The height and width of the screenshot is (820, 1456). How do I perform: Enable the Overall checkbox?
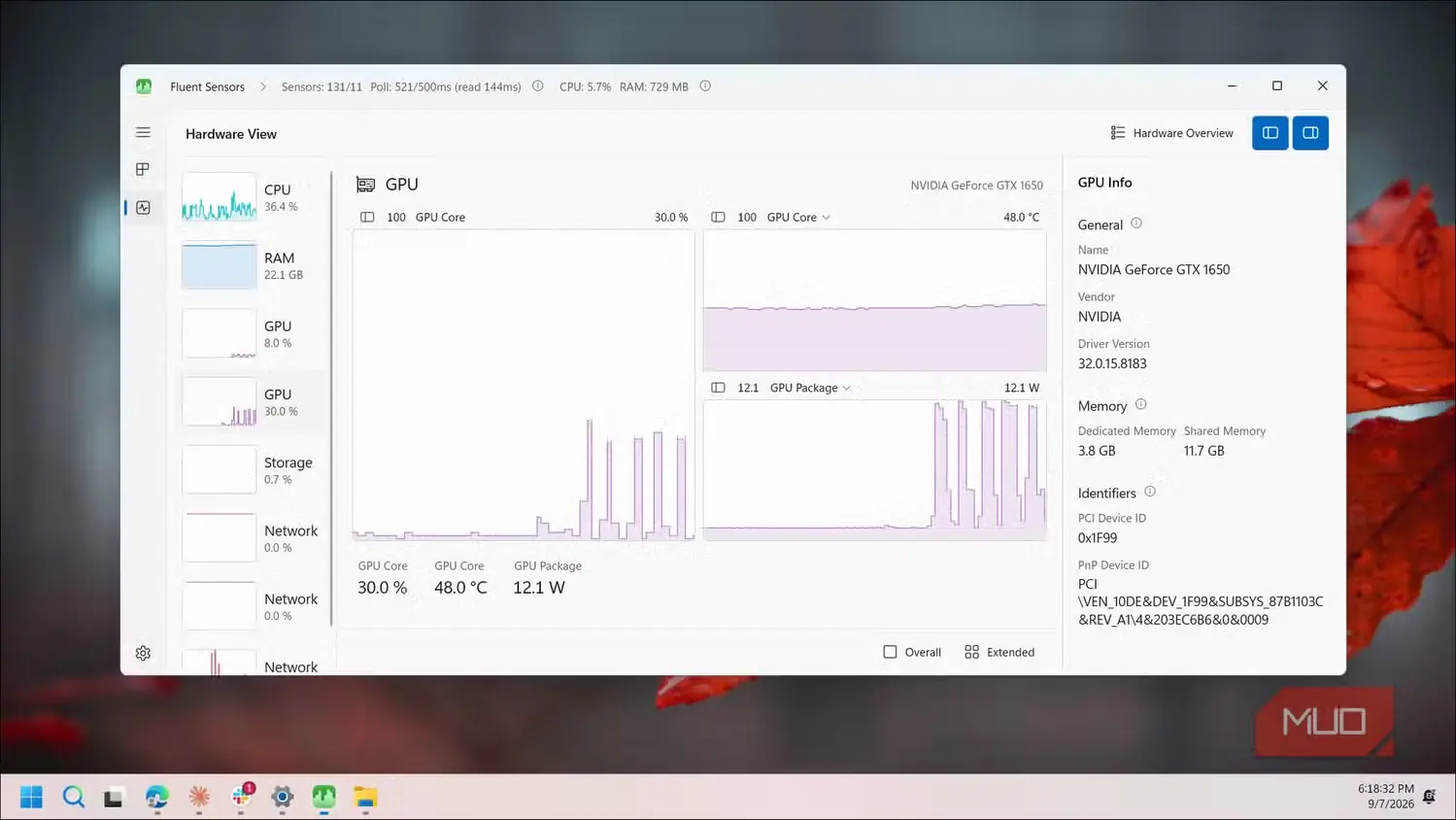point(912,652)
